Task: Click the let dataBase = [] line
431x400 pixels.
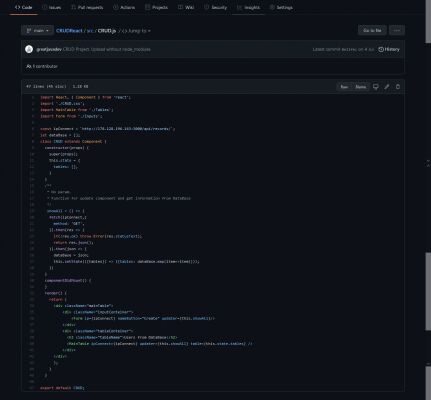Action: tap(60, 135)
